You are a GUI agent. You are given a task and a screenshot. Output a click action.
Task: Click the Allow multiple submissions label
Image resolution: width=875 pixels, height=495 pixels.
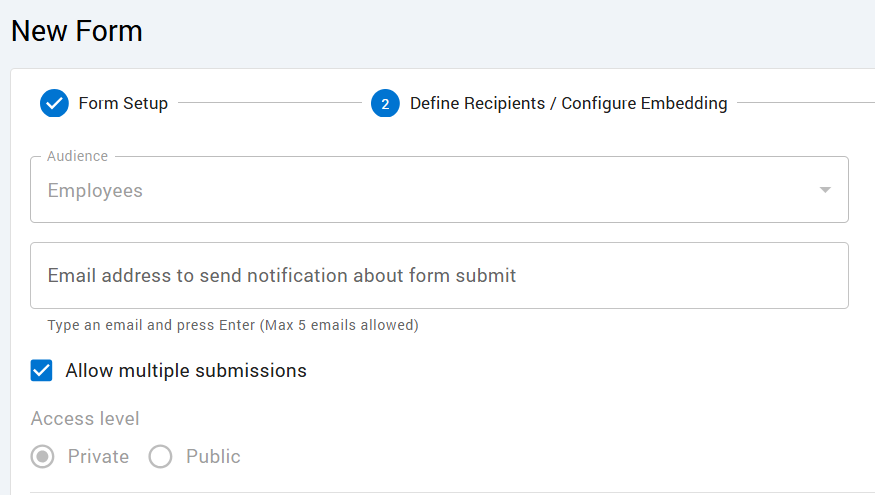point(186,371)
